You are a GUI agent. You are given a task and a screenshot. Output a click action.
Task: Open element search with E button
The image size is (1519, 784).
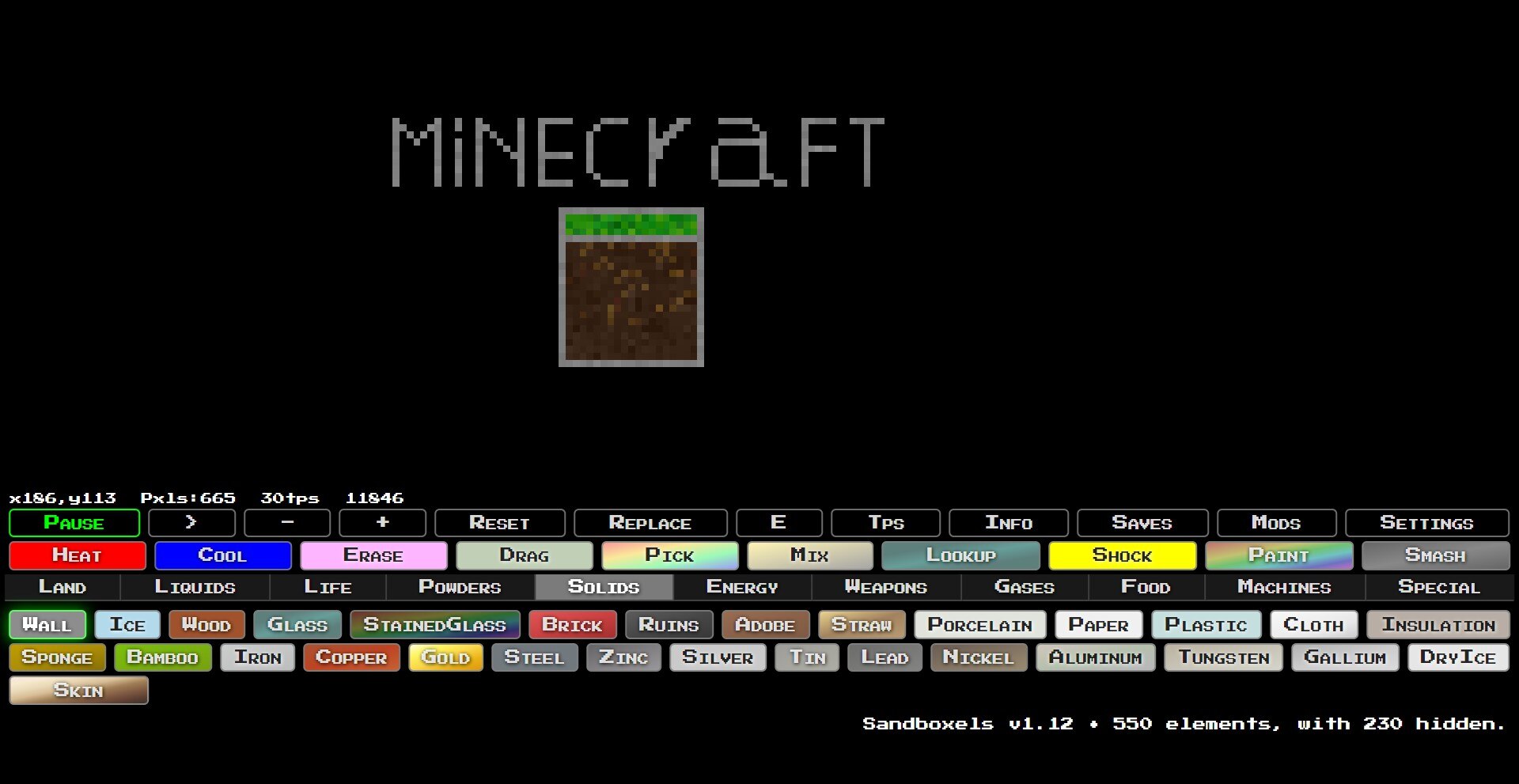tap(778, 523)
